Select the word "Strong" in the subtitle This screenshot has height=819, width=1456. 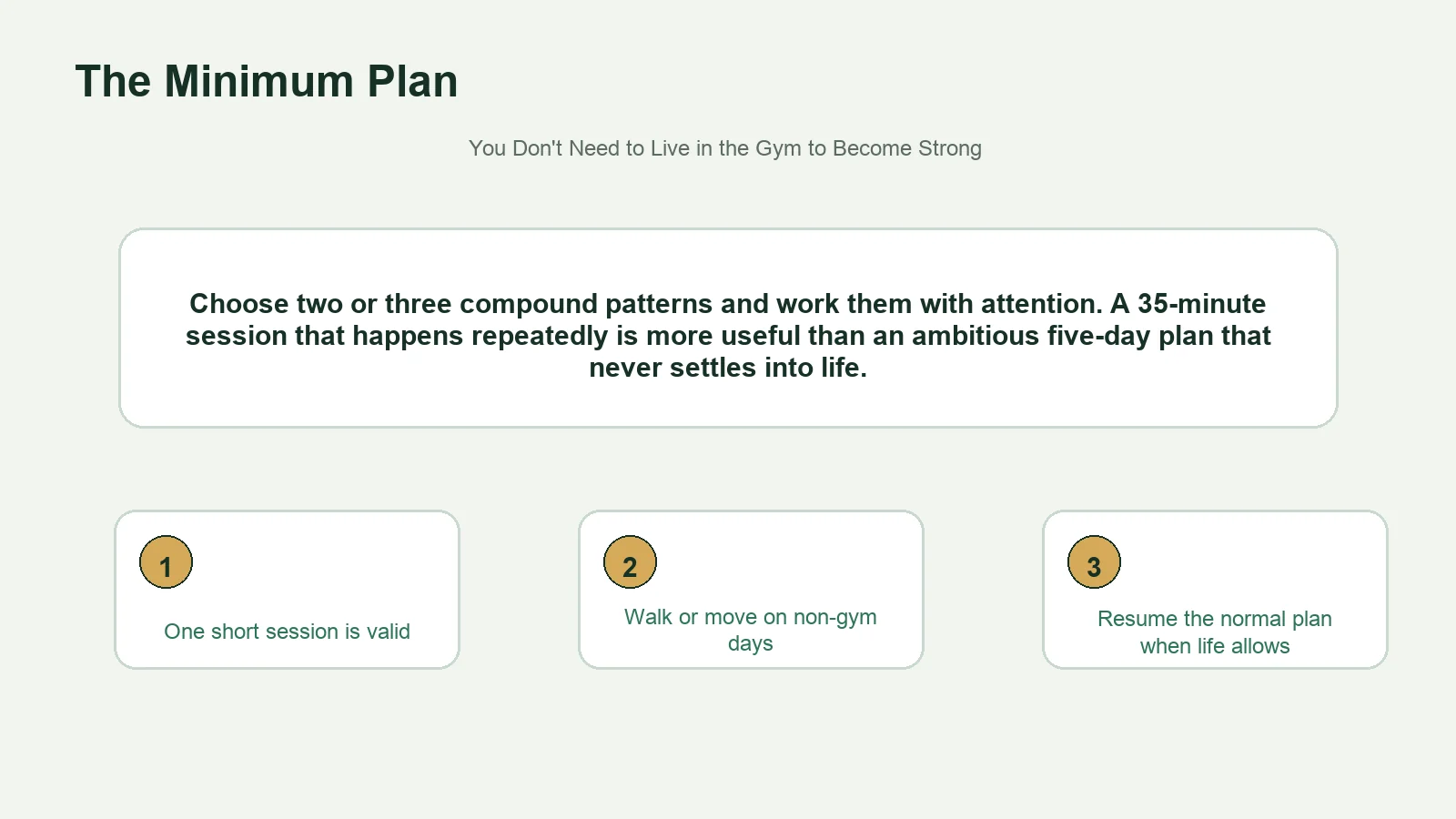(x=950, y=148)
